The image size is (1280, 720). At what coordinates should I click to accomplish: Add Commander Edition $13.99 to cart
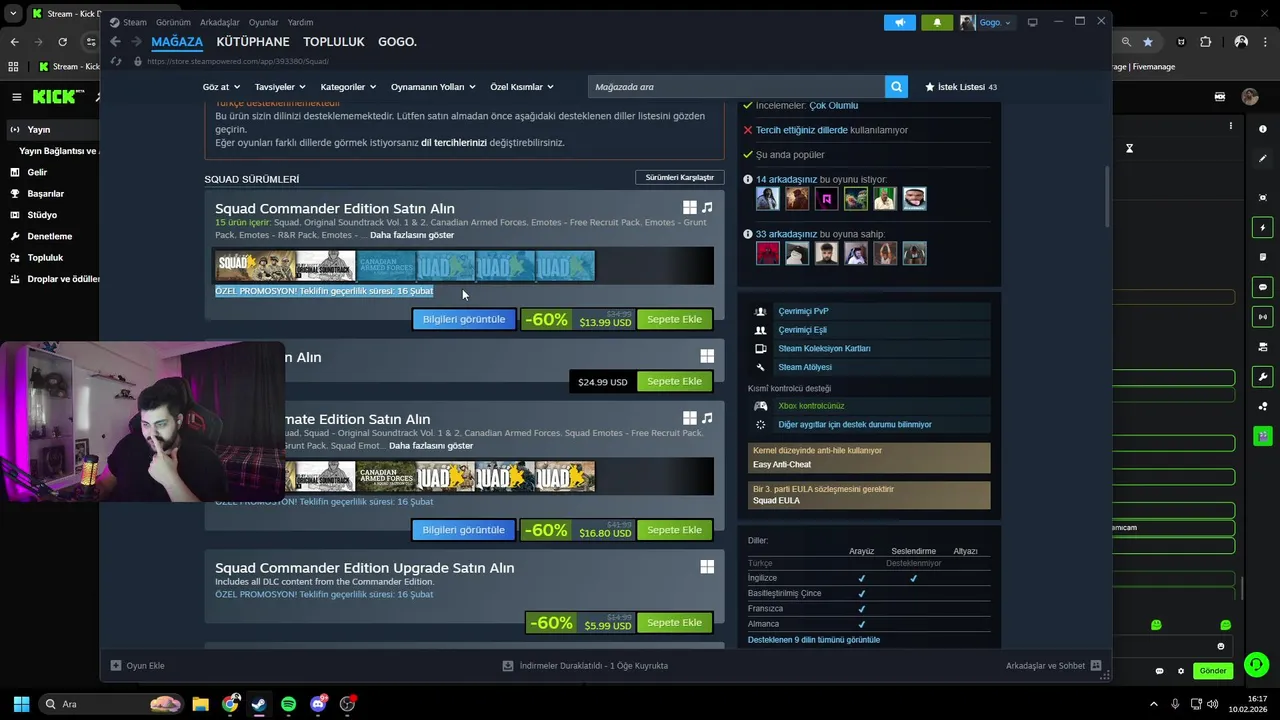click(674, 319)
